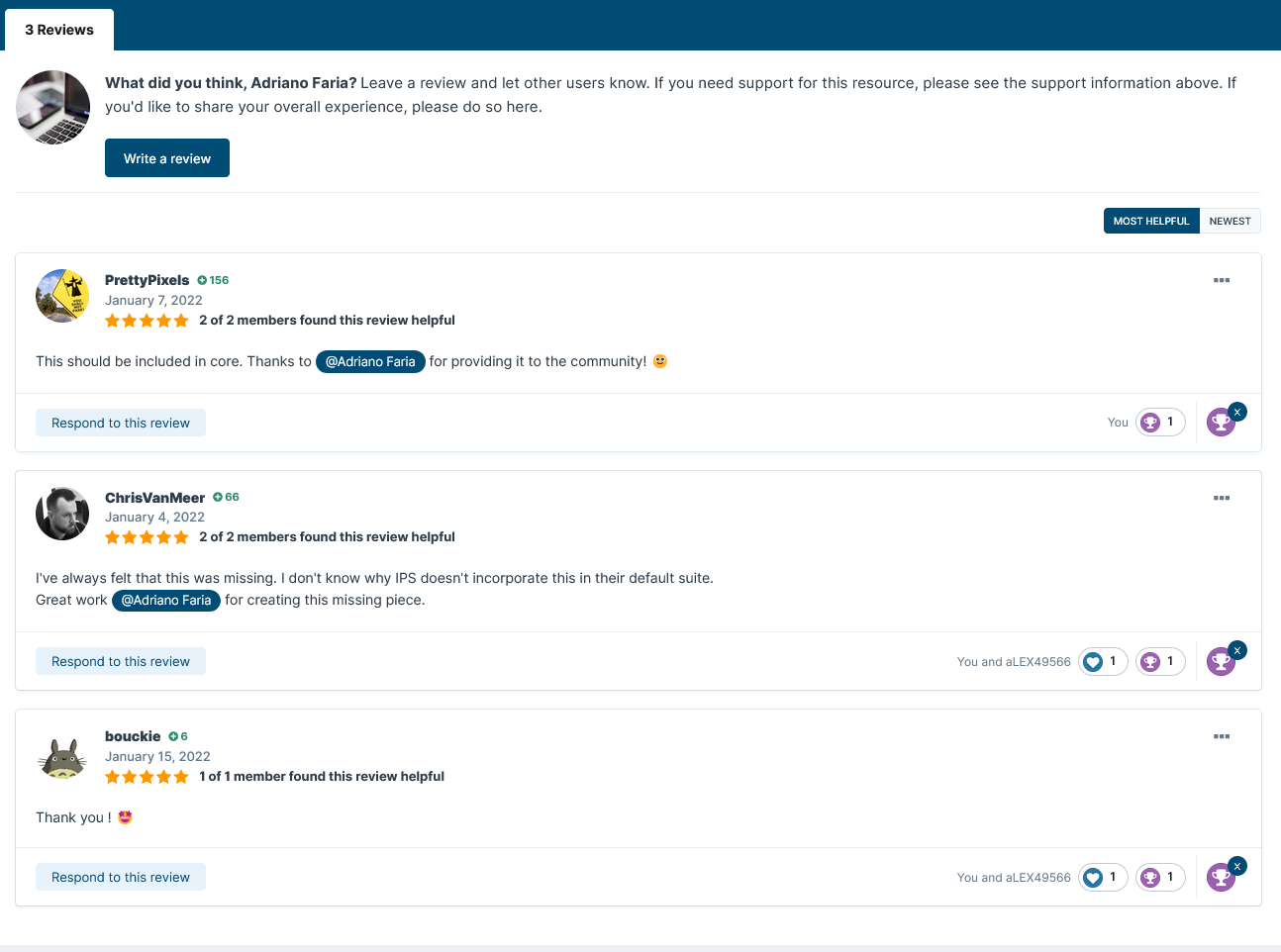Open options menu for PrettyPixels' review

tap(1221, 280)
